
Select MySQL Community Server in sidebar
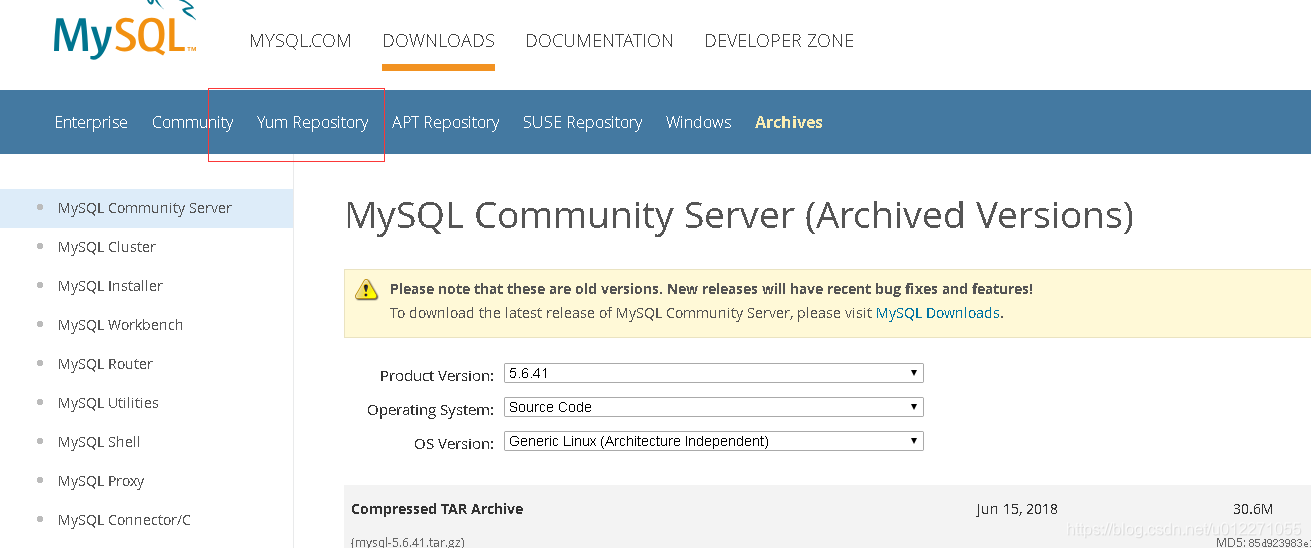[x=145, y=208]
